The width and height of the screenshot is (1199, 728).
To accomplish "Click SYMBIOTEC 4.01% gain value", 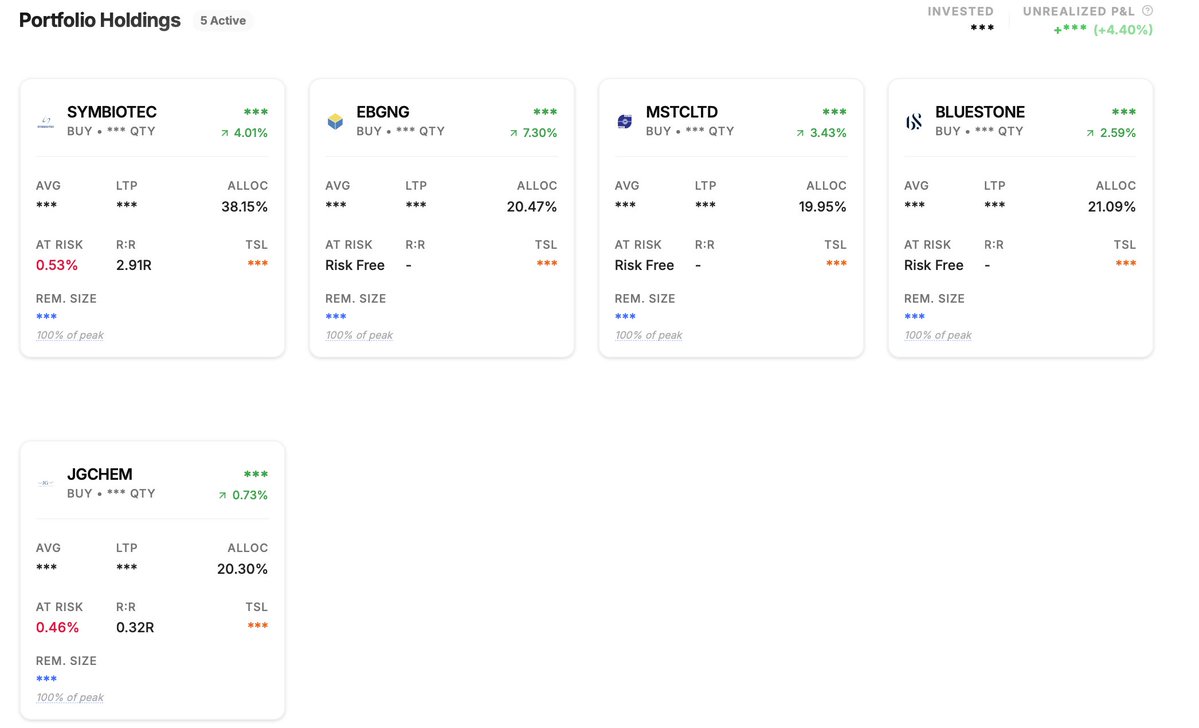I will [251, 133].
